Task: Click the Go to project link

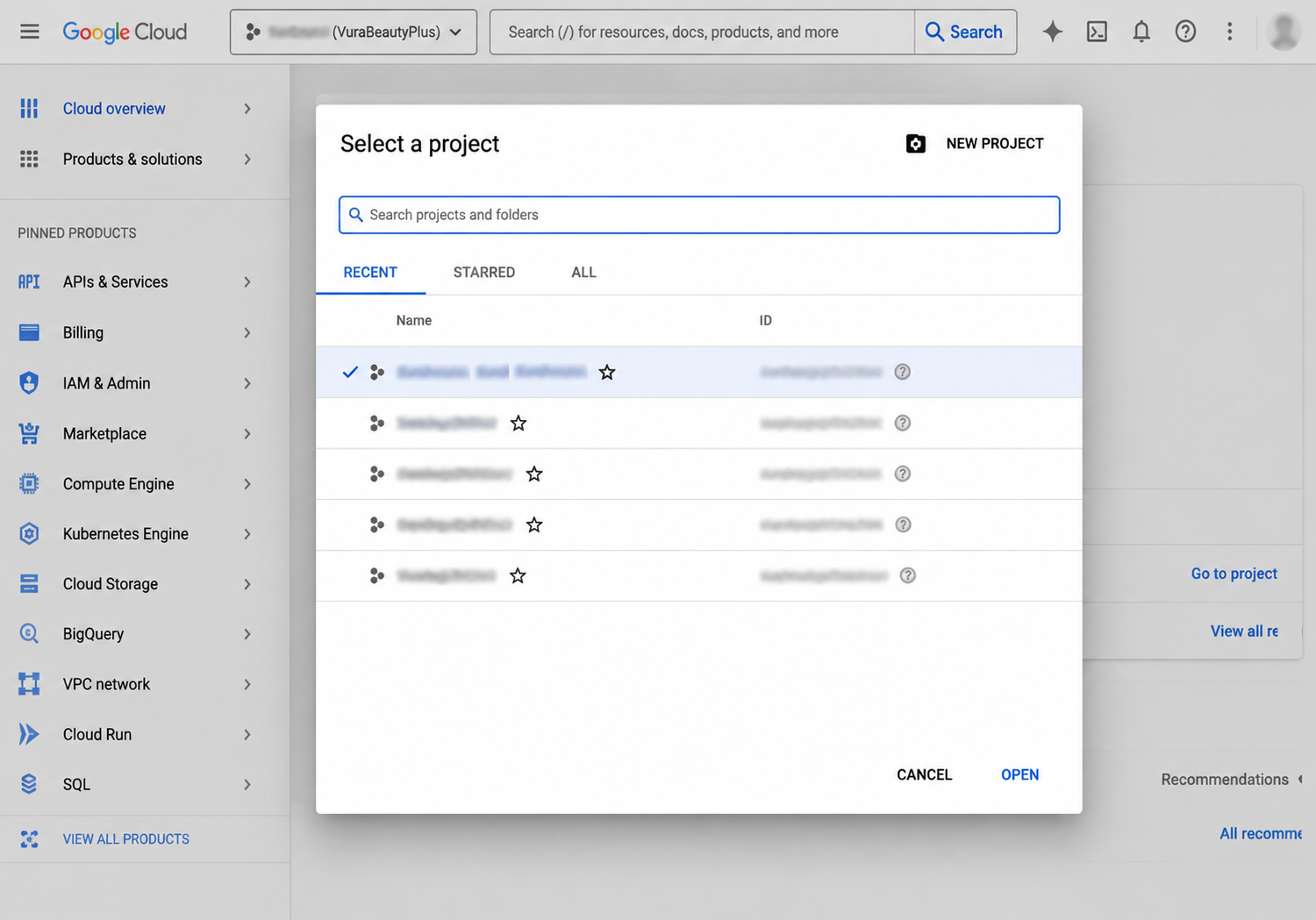Action: [x=1234, y=574]
